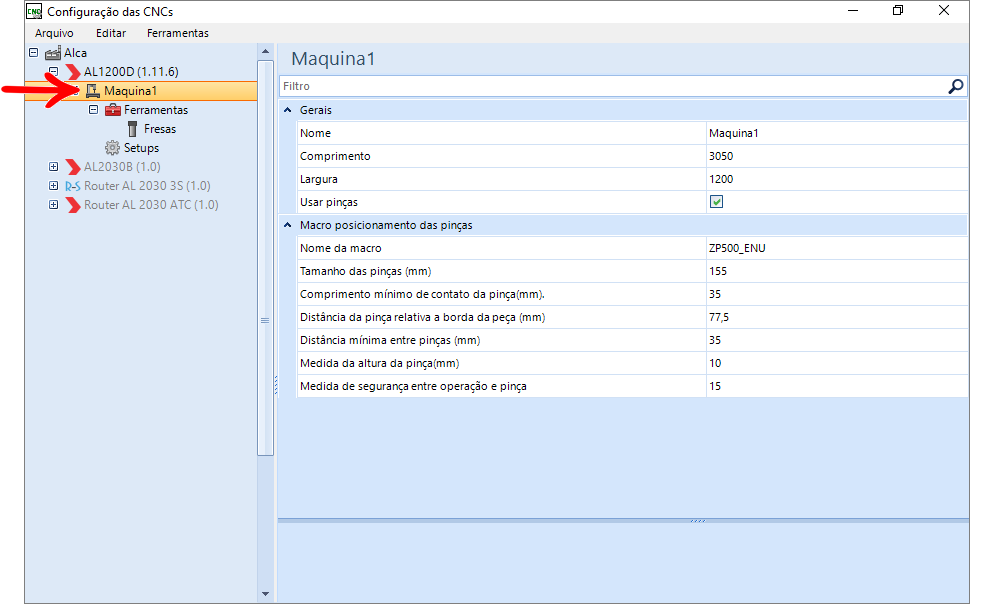Expand the Router AL 2030 3S node
This screenshot has height=609, width=981.
(54, 186)
